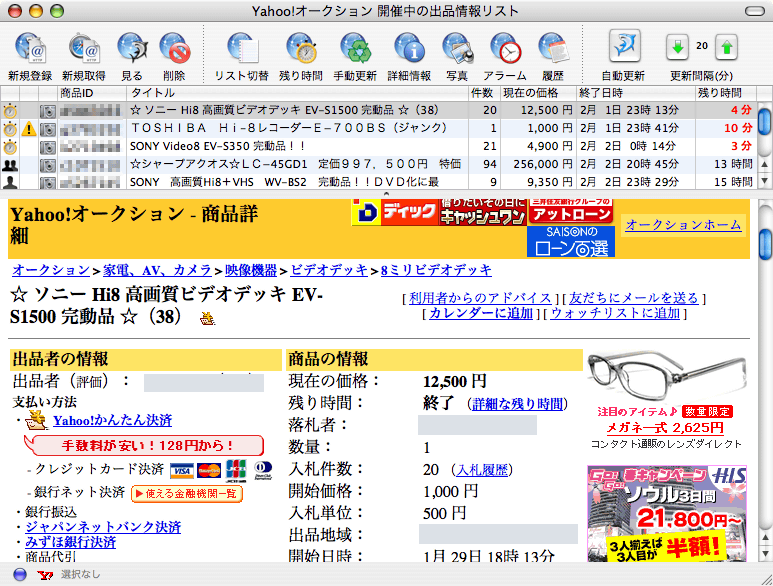Click camera icon in SONY Video8 row
The height and width of the screenshot is (586, 773).
click(x=48, y=147)
